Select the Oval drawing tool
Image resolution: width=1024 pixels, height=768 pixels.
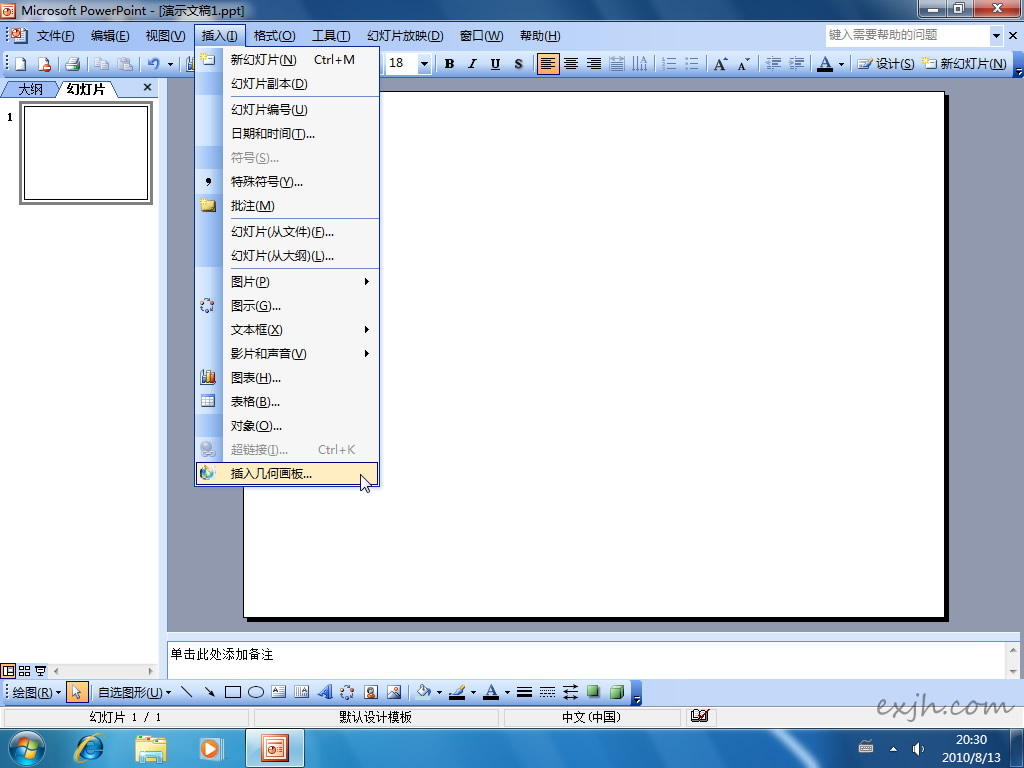(x=256, y=692)
